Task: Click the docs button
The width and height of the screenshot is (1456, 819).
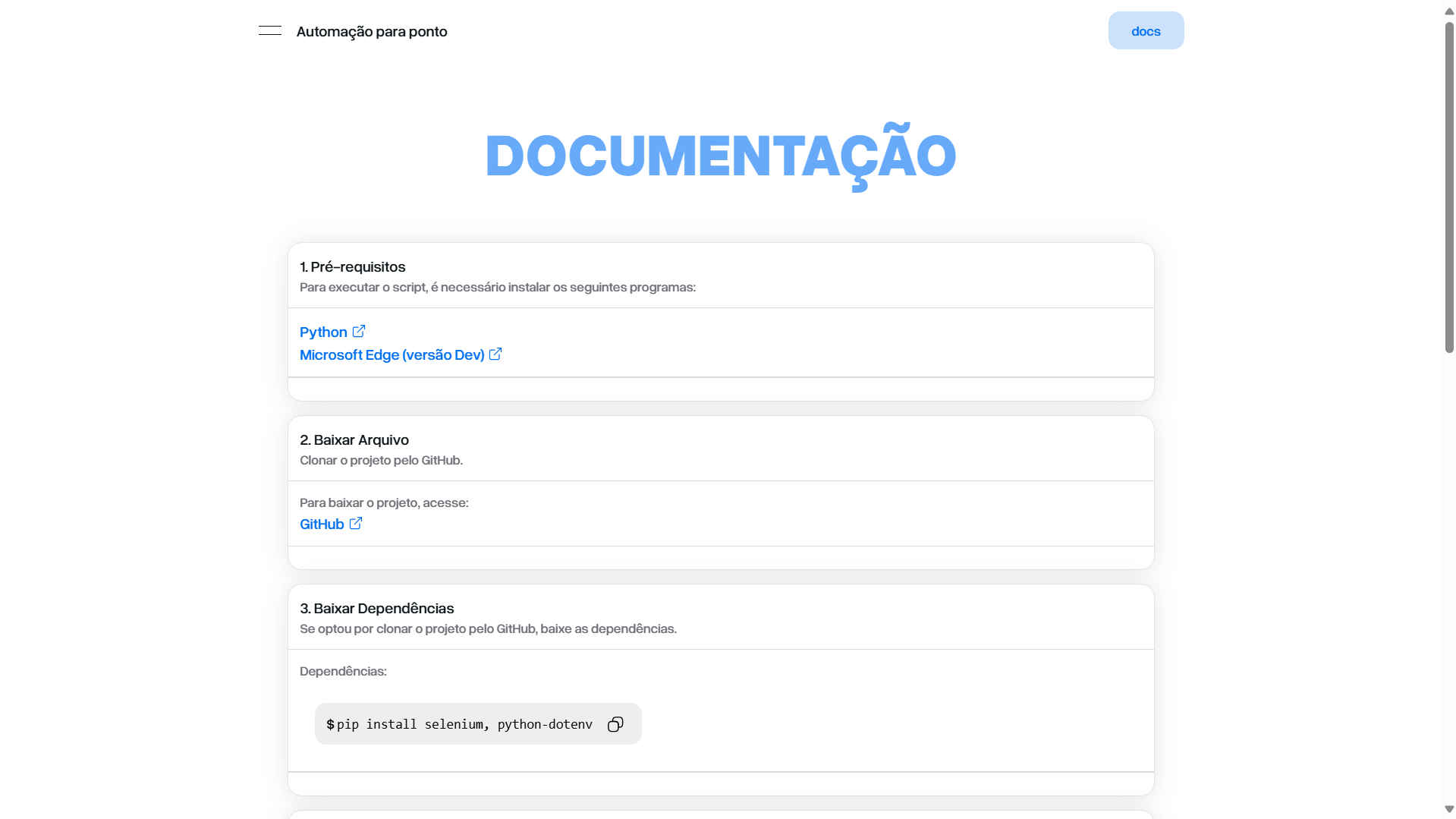Action: 1146,30
